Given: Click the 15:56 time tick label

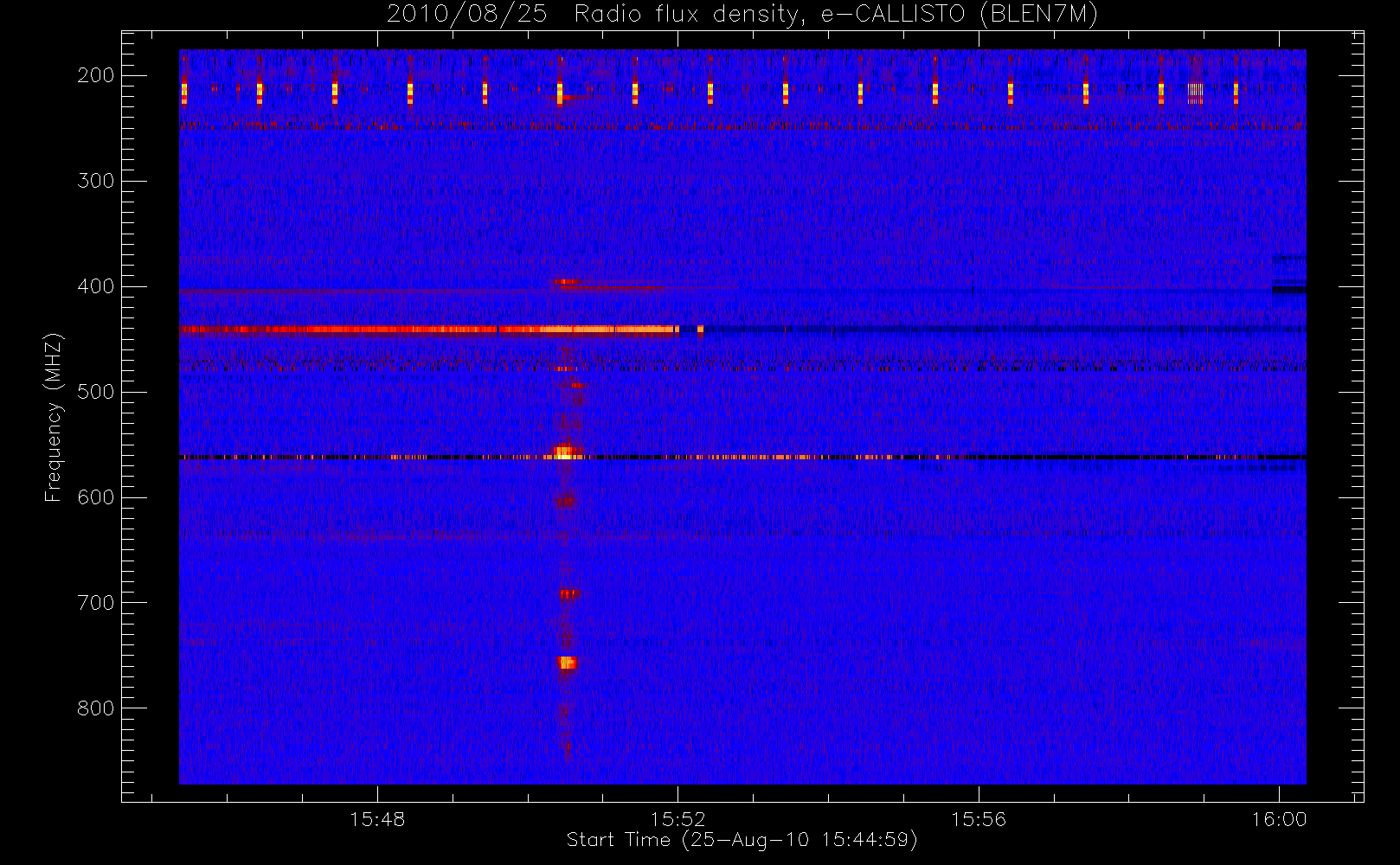Looking at the screenshot, I should click(979, 819).
